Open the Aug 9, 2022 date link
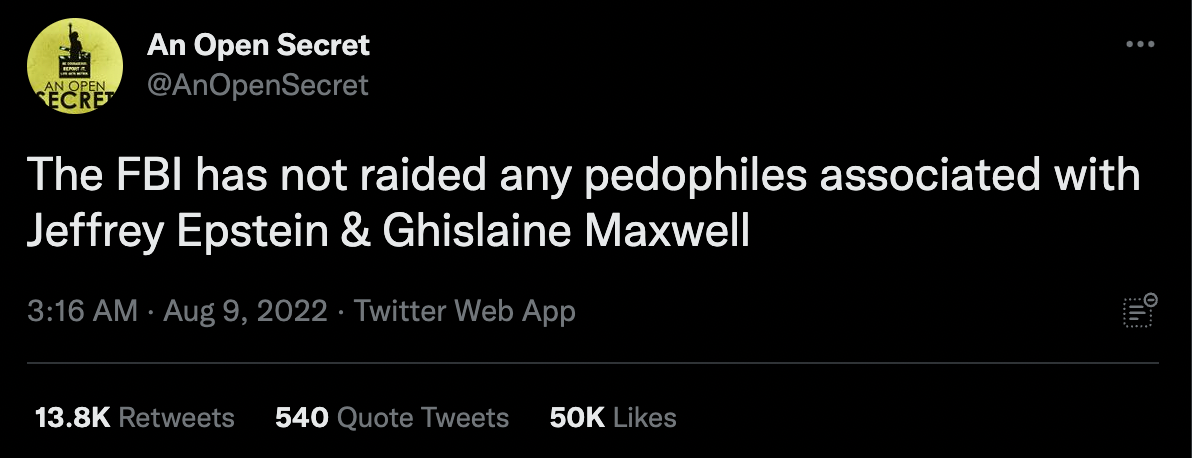Viewport: 1192px width, 458px height. coord(245,310)
